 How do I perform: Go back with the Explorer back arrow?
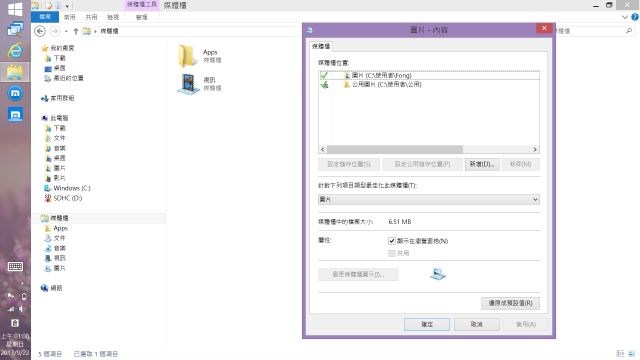[x=40, y=31]
